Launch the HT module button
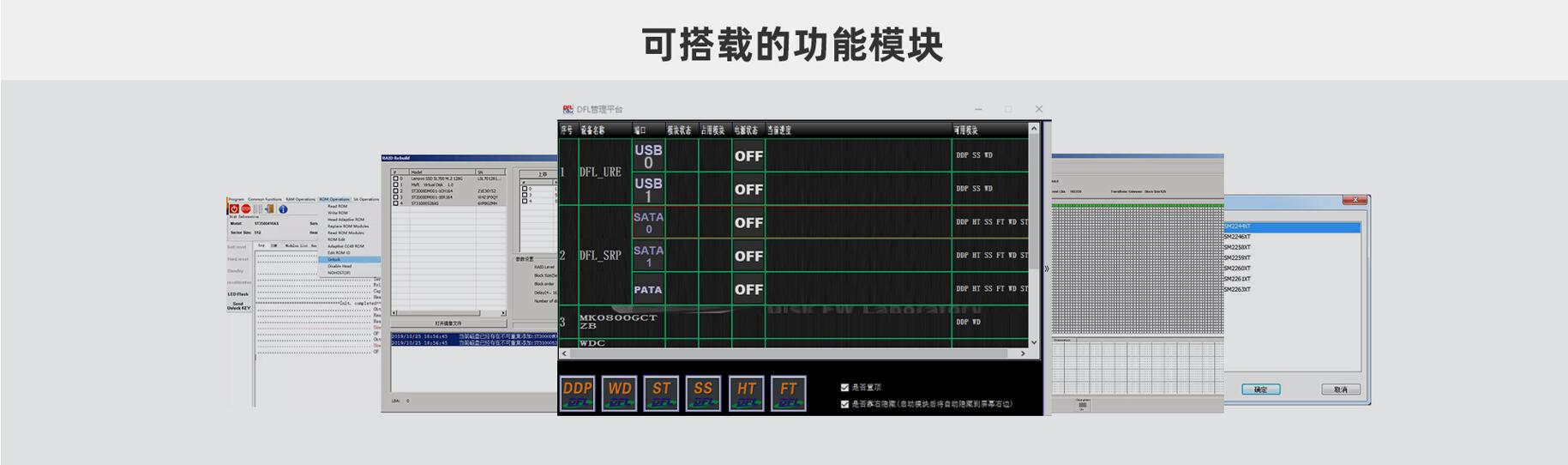 click(x=746, y=394)
